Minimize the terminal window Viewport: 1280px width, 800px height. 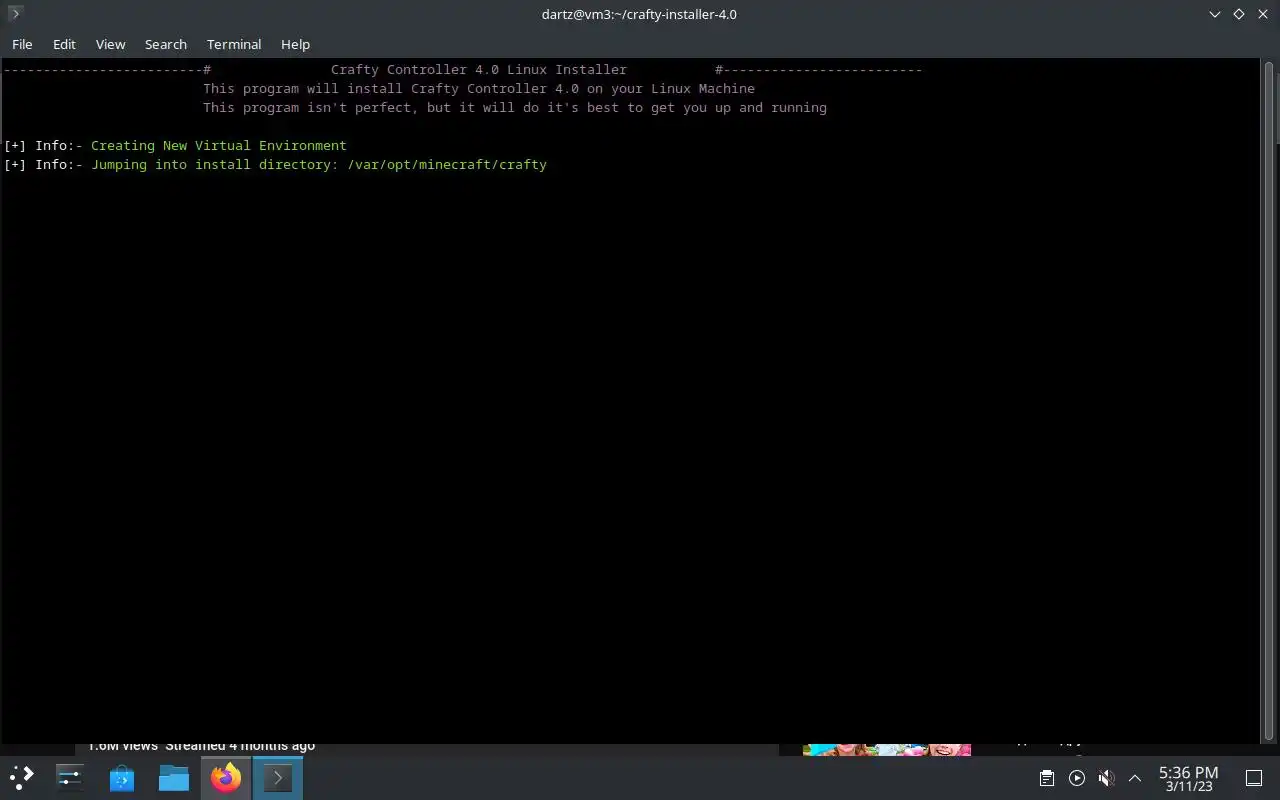click(1214, 14)
